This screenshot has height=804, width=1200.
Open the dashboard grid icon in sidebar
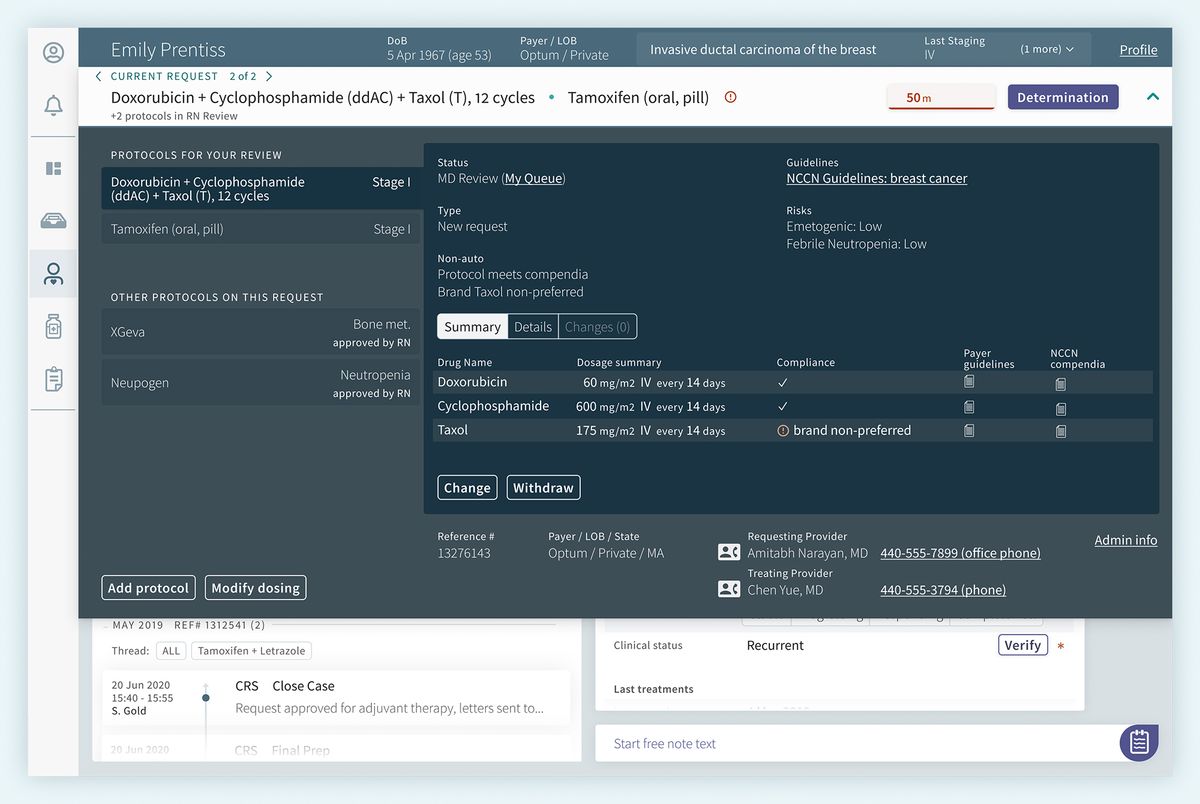click(x=53, y=169)
